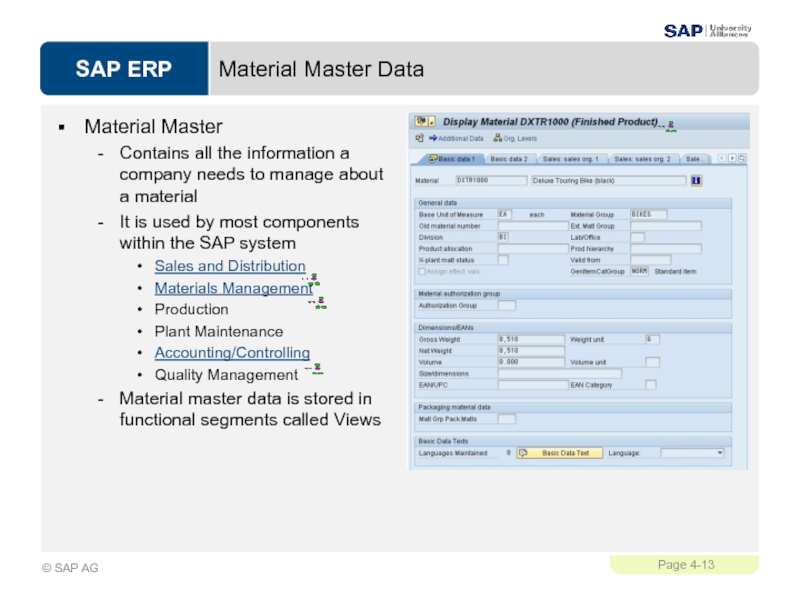Select the Ext. Matl Group field
The height and width of the screenshot is (600, 800).
(x=666, y=226)
